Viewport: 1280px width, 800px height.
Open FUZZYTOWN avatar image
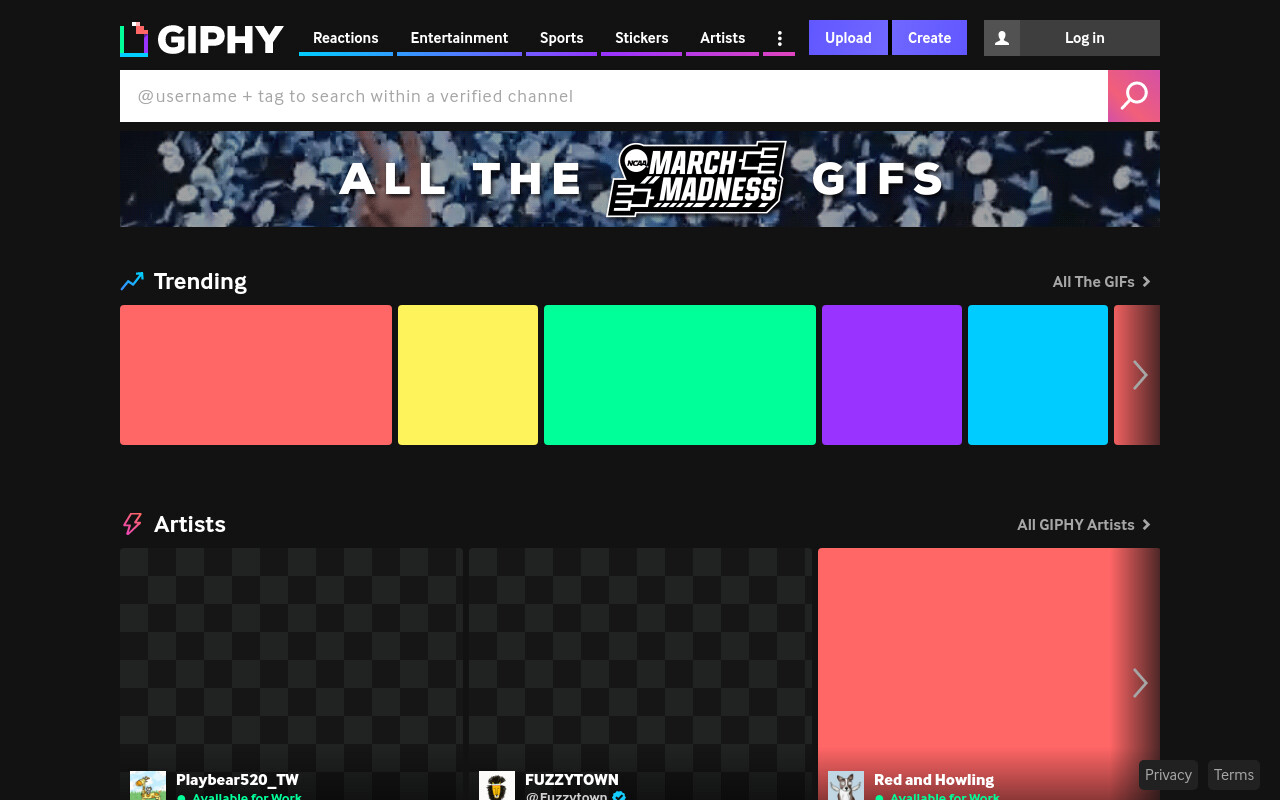pos(497,786)
